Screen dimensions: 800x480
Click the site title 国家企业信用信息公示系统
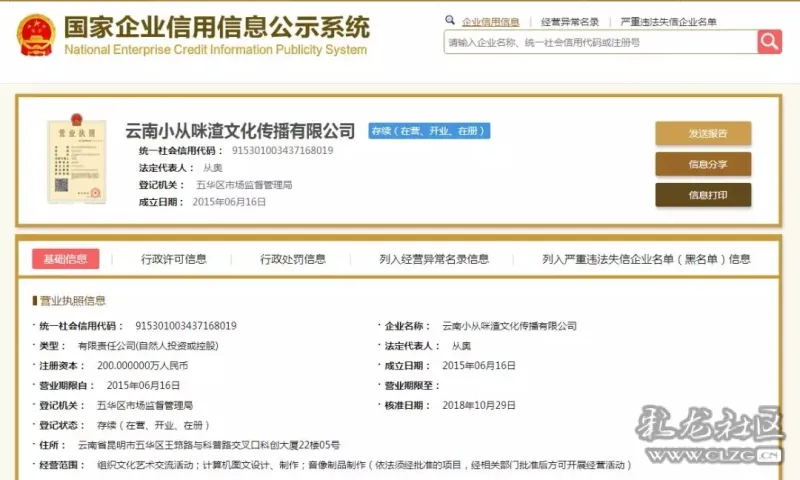(x=216, y=27)
